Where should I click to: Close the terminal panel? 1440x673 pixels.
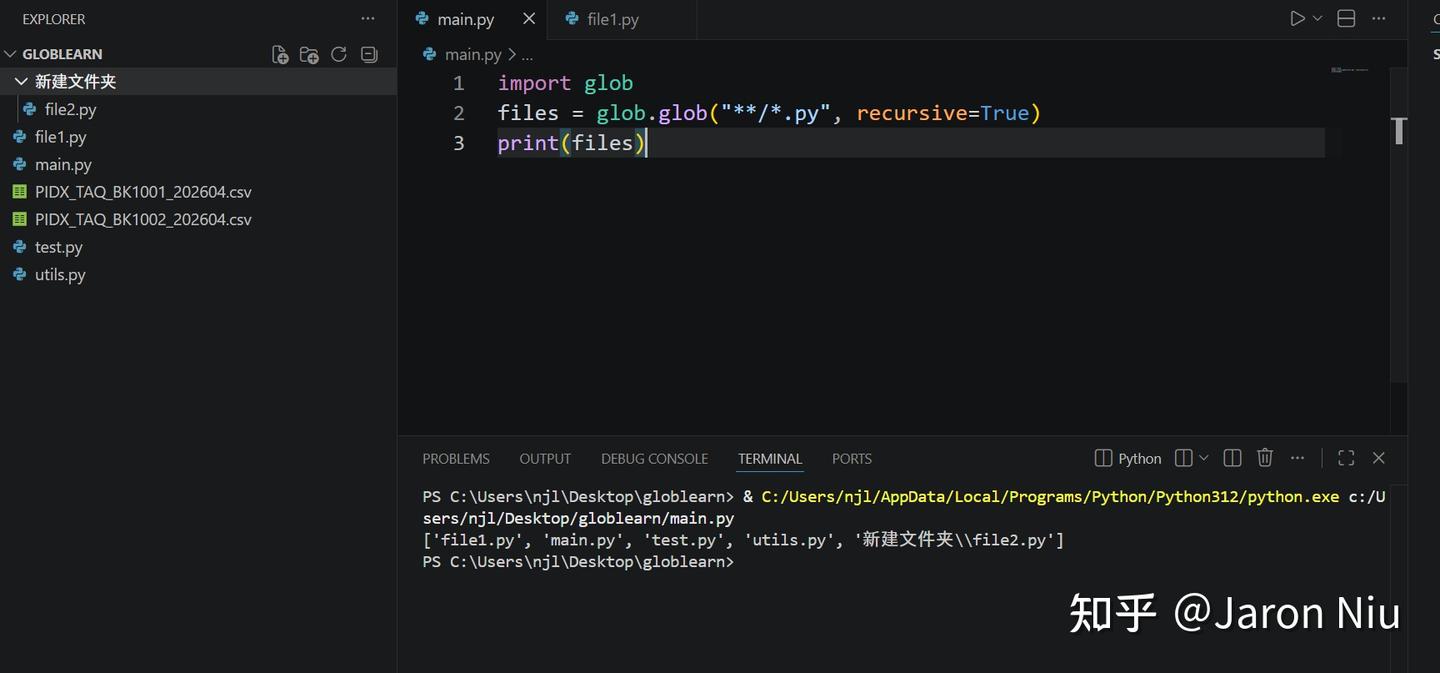1379,458
